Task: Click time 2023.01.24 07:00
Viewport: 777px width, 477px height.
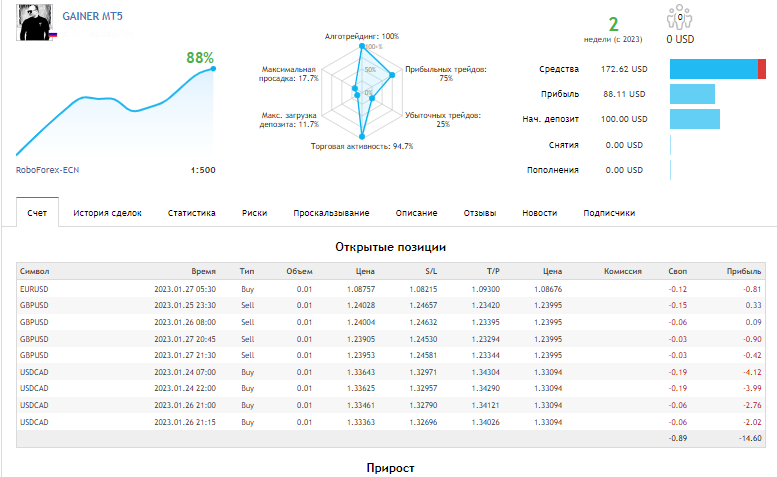Action: pos(185,372)
